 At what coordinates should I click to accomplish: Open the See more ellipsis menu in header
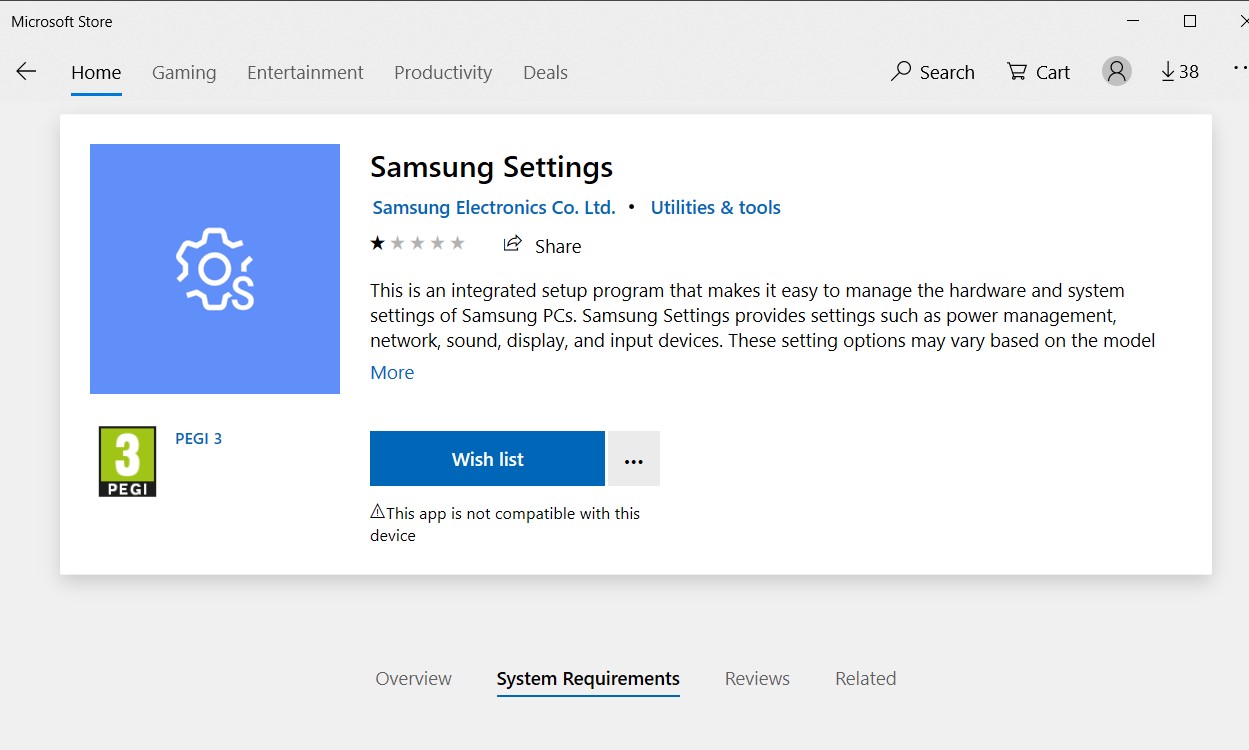point(1240,70)
